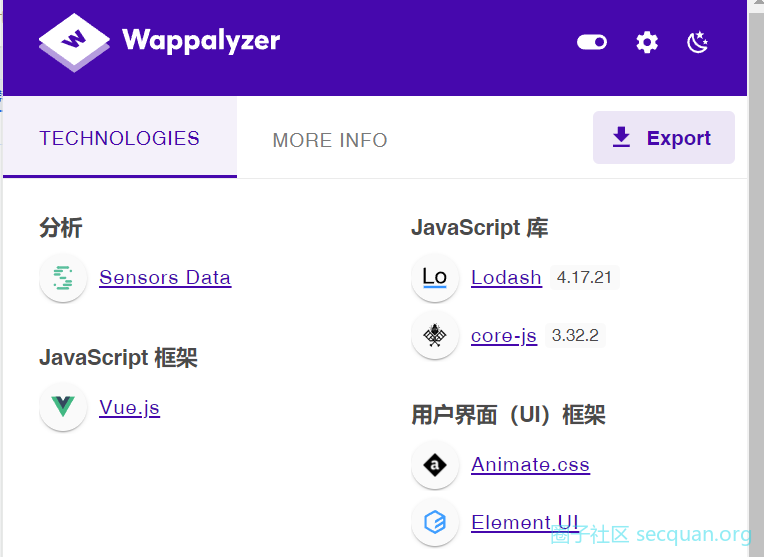Open the core-js link

(x=504, y=336)
